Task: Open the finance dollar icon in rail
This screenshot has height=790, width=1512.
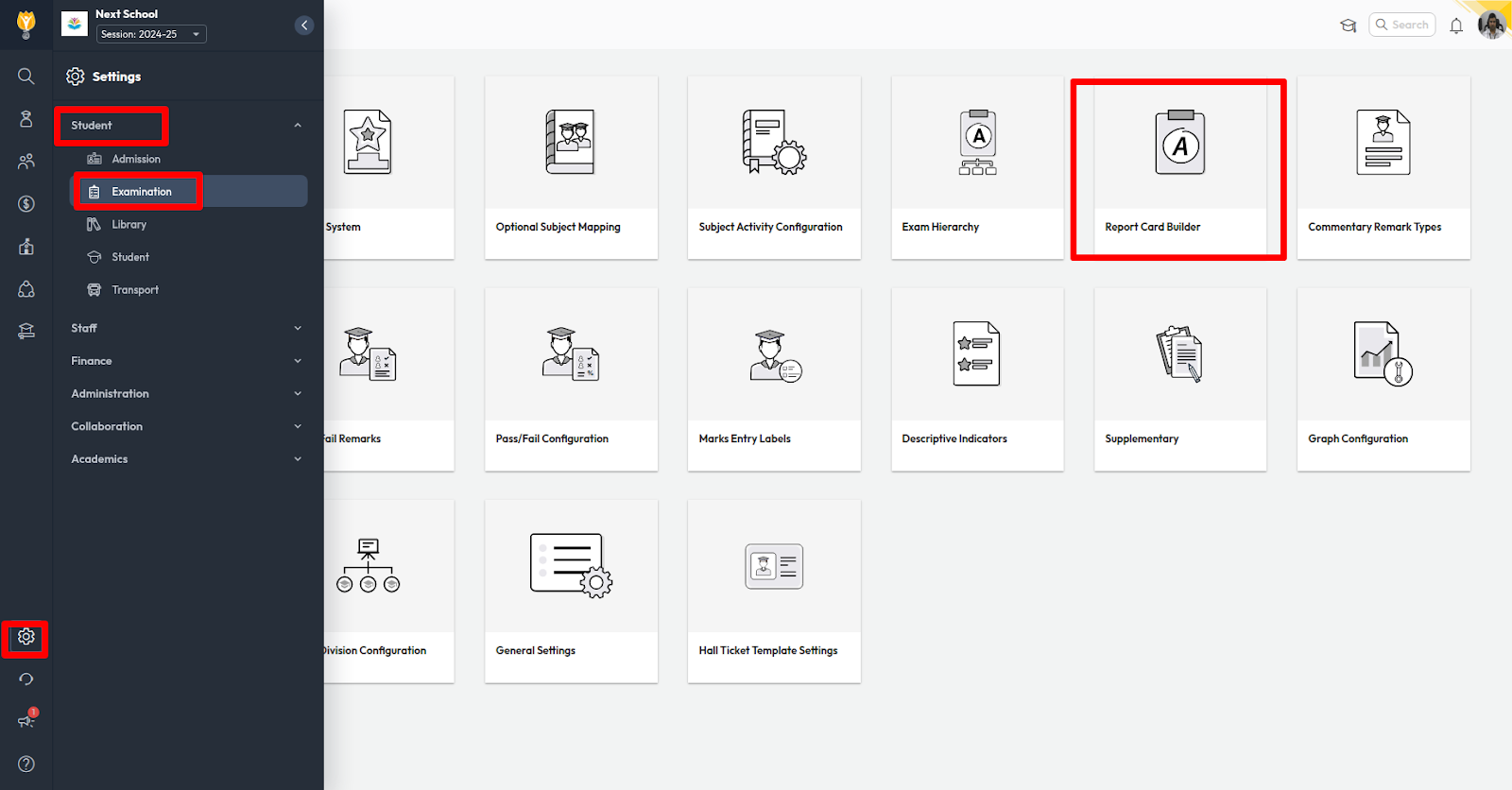Action: point(26,204)
